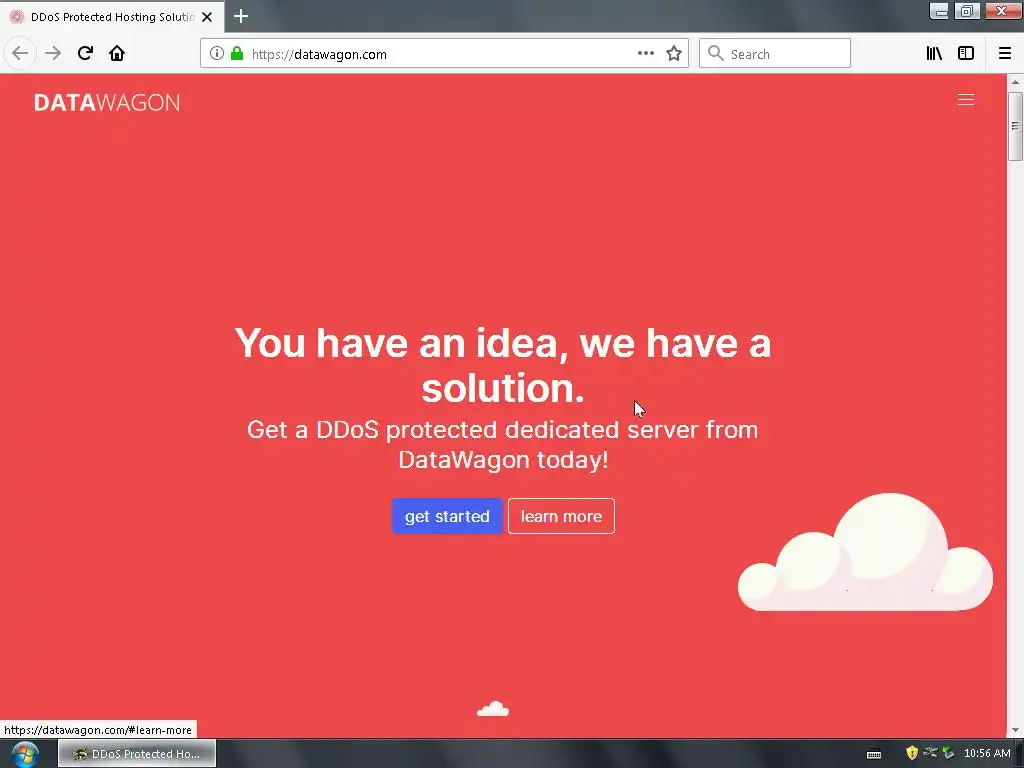Image resolution: width=1024 pixels, height=768 pixels.
Task: Click the blue get started button
Action: 447,516
